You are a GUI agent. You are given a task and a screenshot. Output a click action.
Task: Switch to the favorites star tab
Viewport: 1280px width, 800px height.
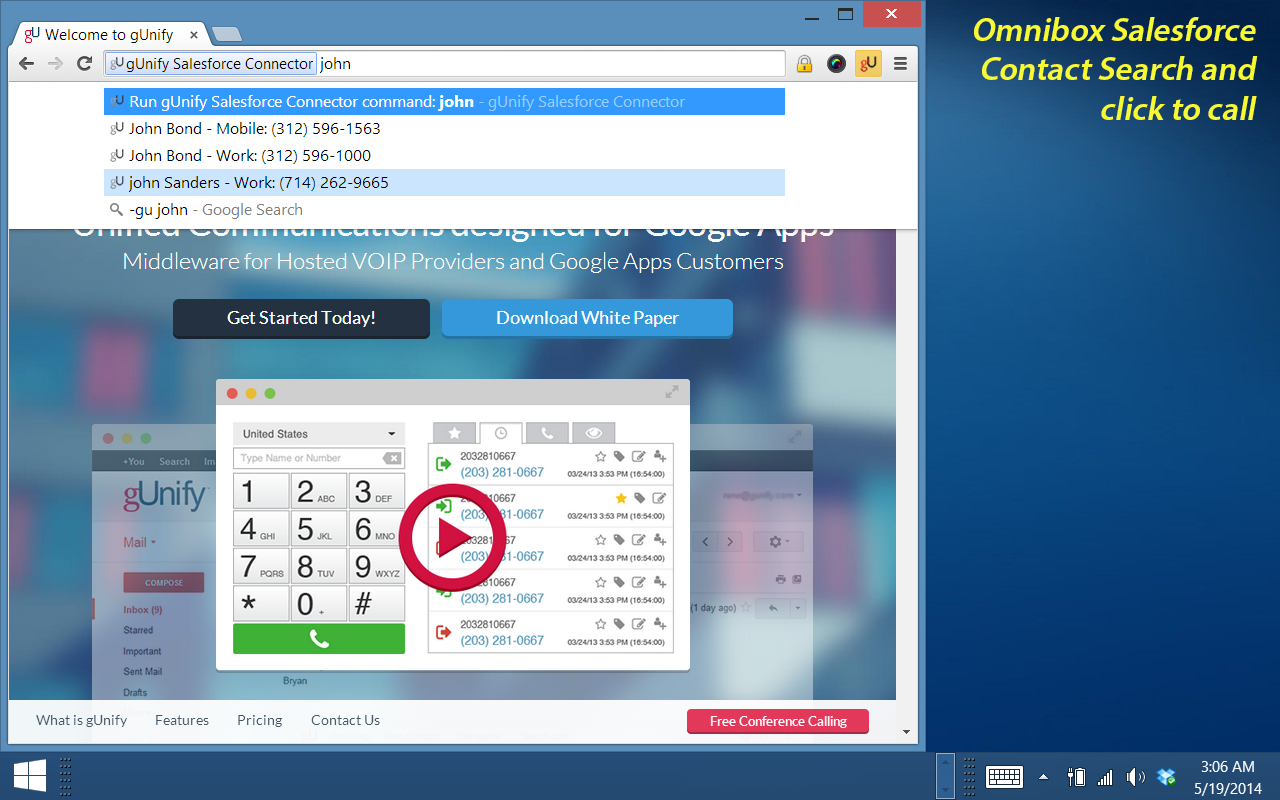click(x=454, y=433)
